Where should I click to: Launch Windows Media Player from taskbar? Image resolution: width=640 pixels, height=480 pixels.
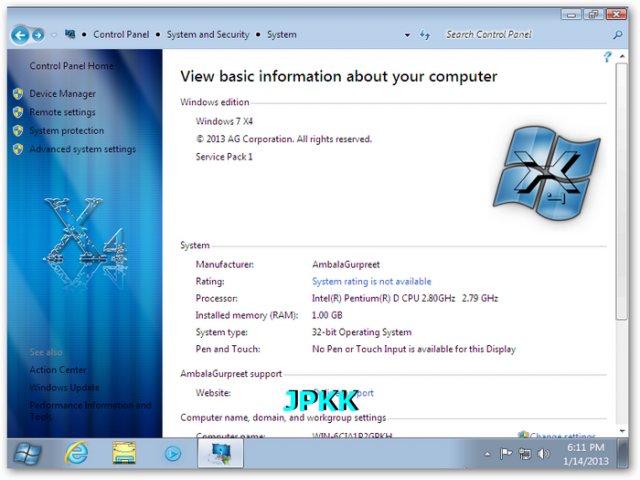tap(173, 453)
